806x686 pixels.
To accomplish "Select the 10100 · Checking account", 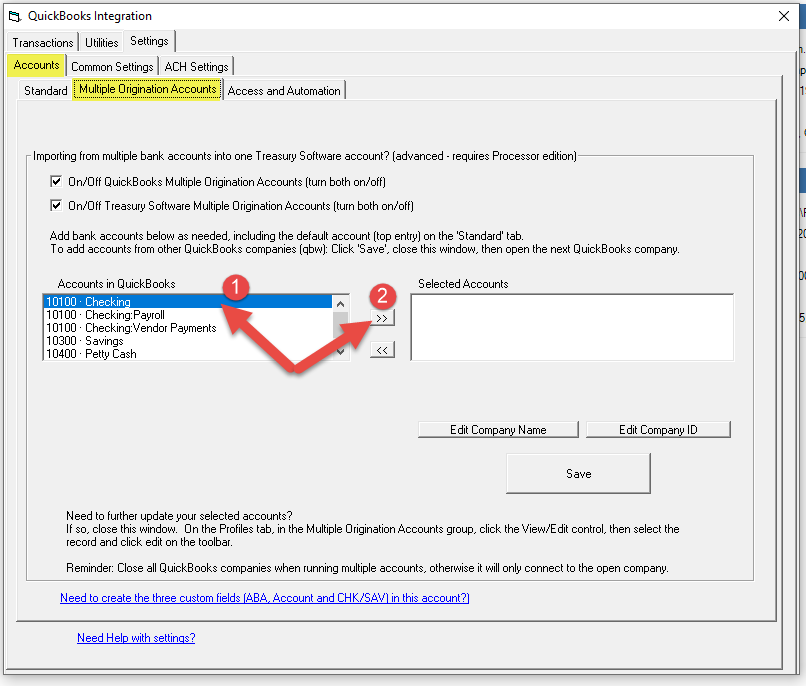I will 188,302.
